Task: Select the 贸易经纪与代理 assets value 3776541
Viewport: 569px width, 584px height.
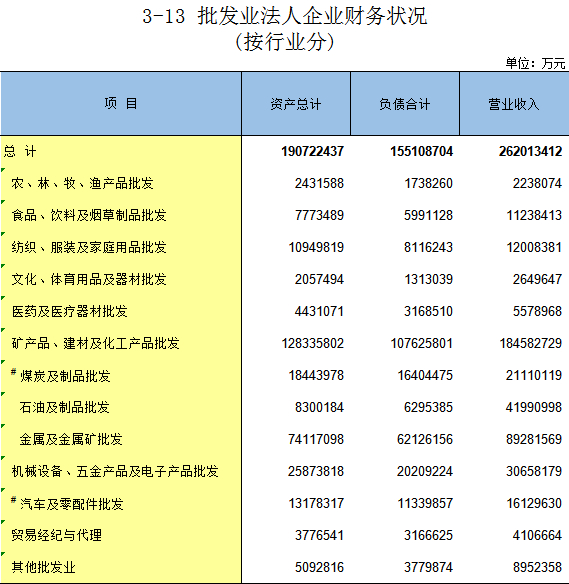Action: (x=320, y=536)
